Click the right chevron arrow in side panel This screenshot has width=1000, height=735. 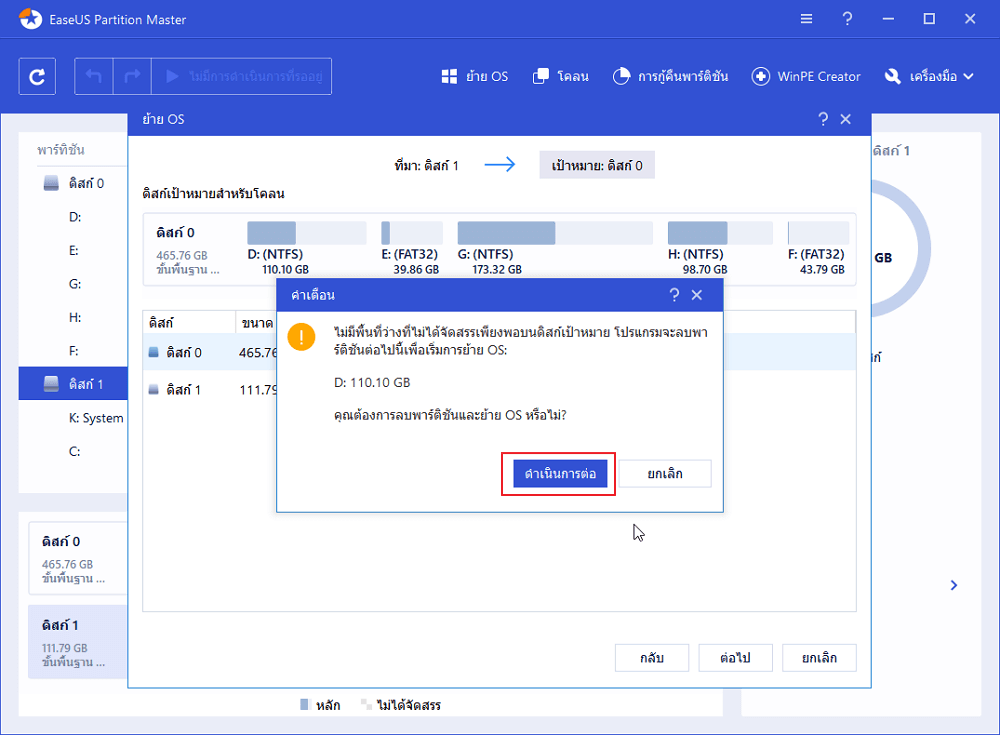(x=954, y=585)
